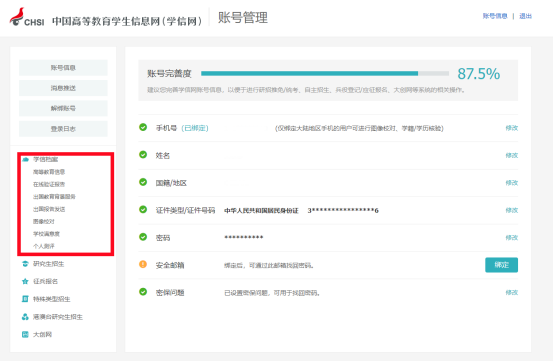The width and height of the screenshot is (553, 361).
Task: Click the 账号完善度 progress bar
Action: pyautogui.click(x=325, y=73)
